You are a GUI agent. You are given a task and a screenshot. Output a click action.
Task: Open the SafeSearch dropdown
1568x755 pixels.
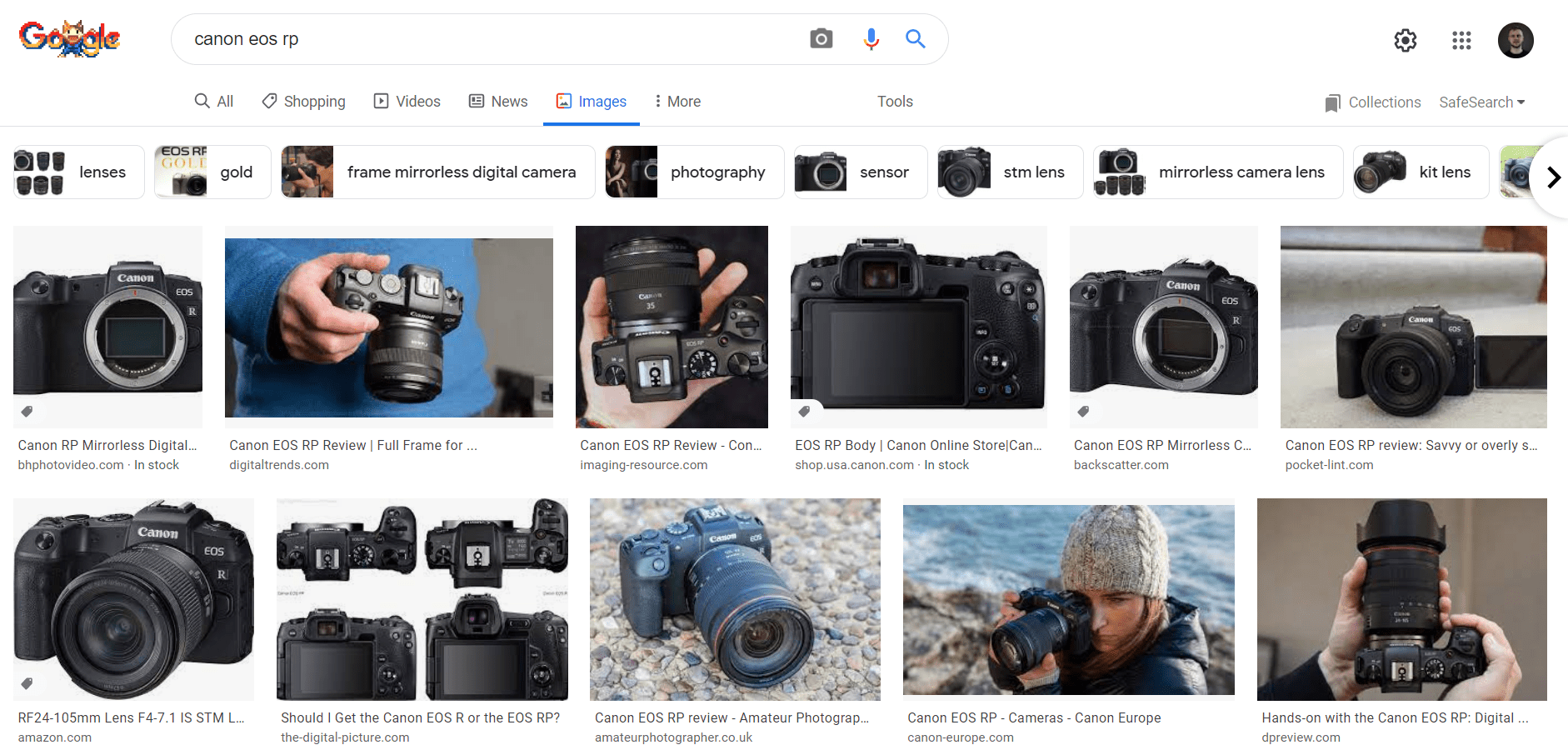pyautogui.click(x=1482, y=102)
